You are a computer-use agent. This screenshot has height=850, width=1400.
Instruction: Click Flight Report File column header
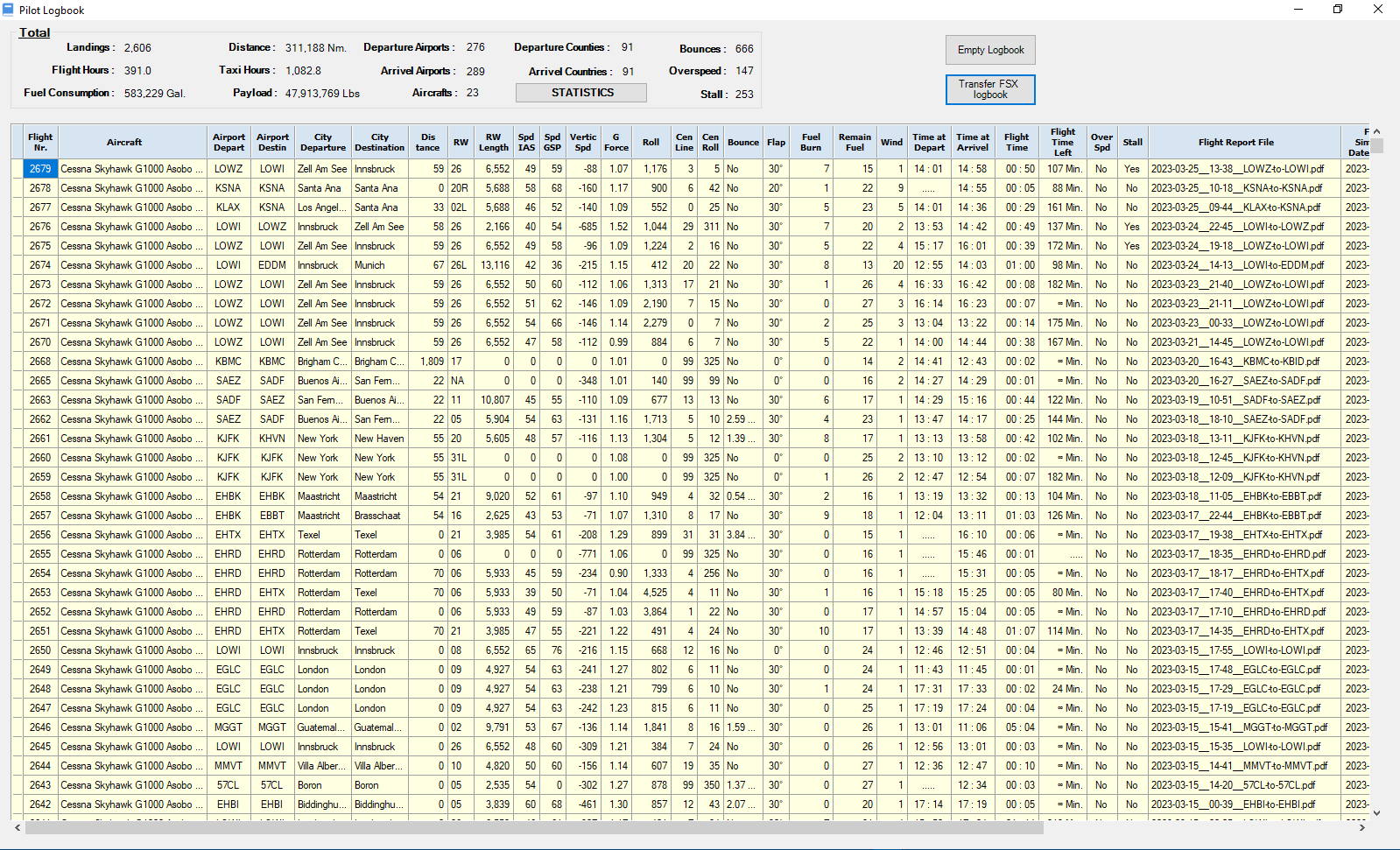coord(1236,142)
